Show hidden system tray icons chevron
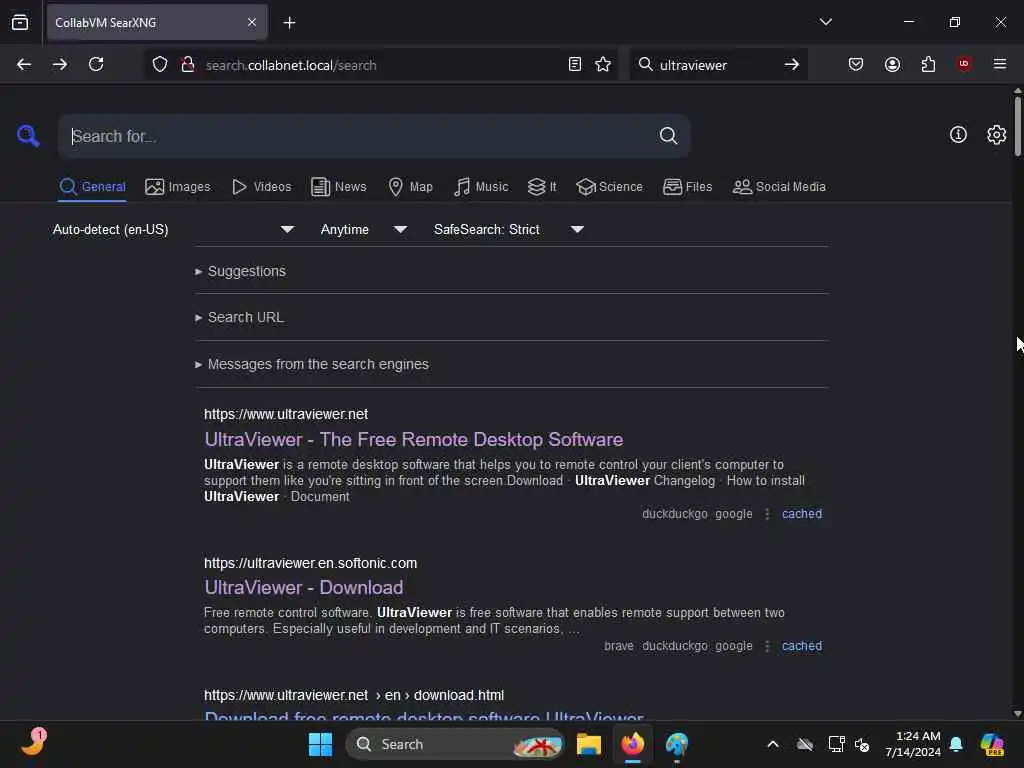Image resolution: width=1024 pixels, height=768 pixels. coord(773,744)
